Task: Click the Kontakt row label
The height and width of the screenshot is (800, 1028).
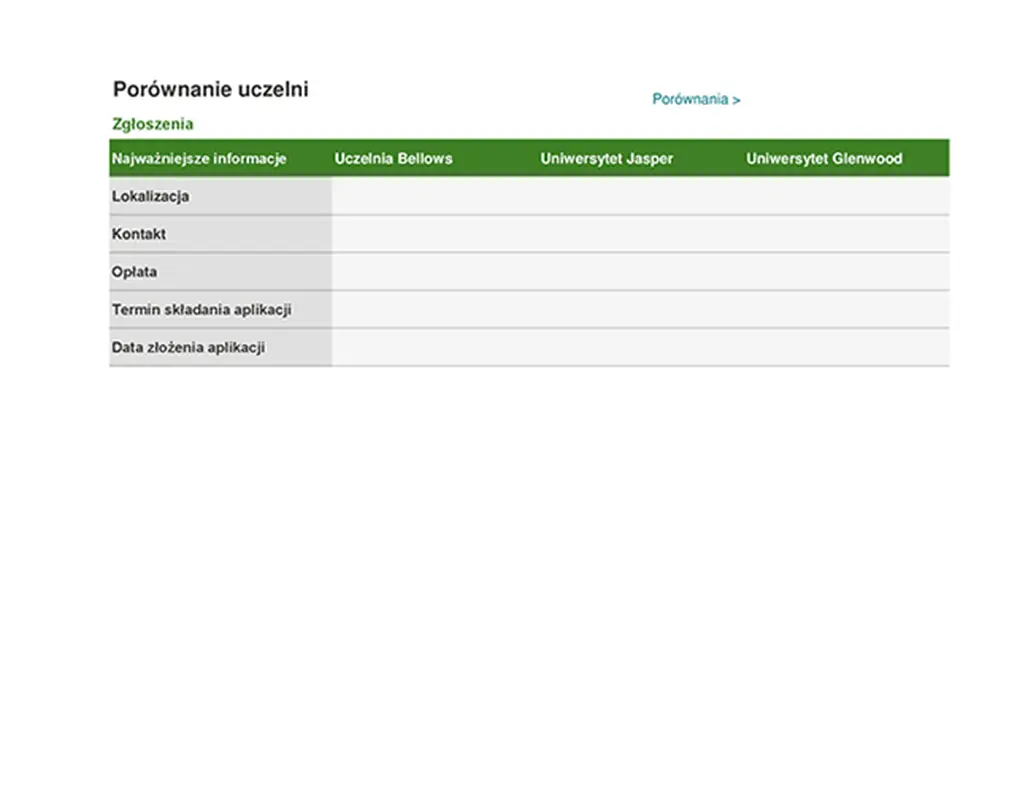Action: (139, 235)
